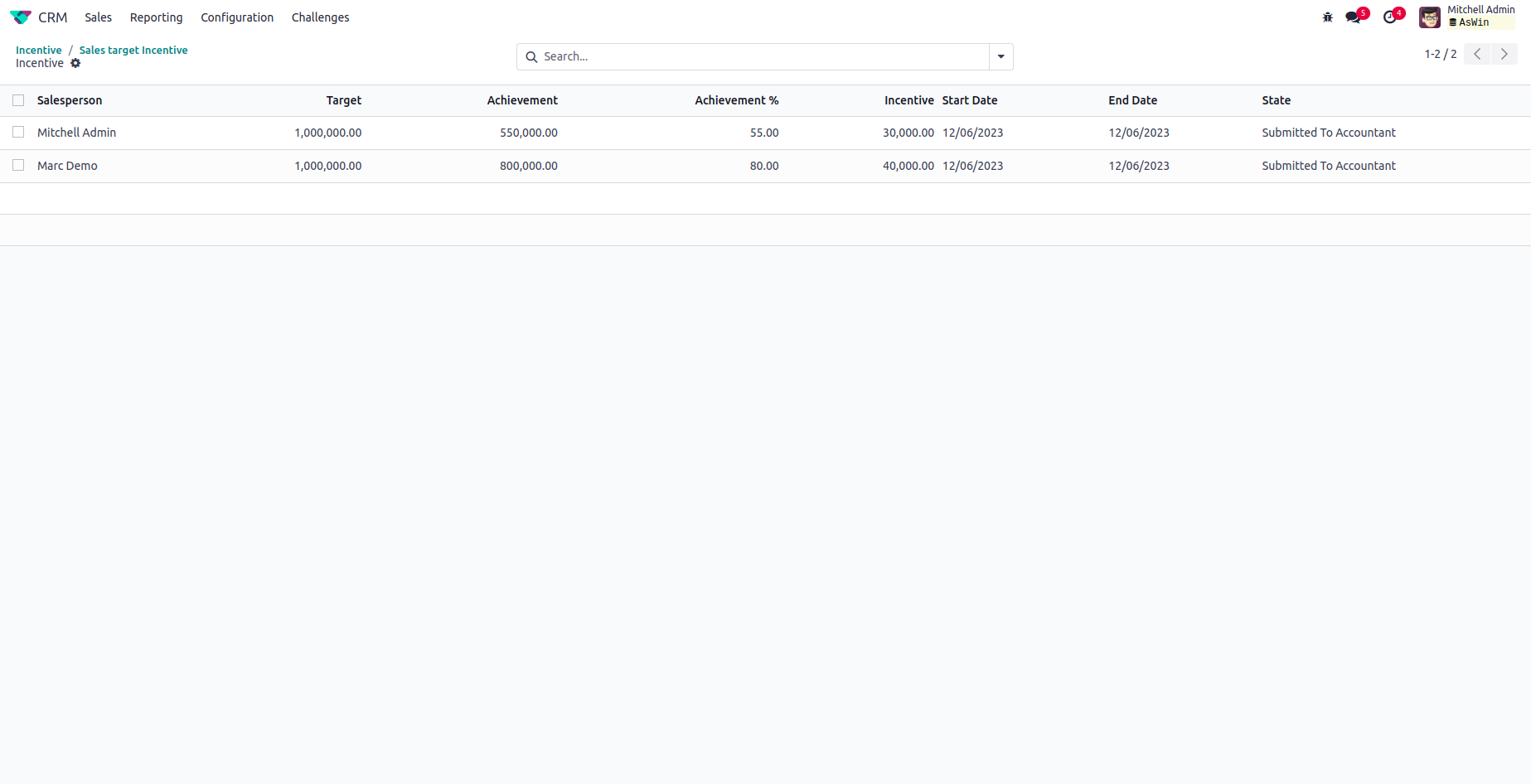The image size is (1531, 784).
Task: Click achievement percent 80.00
Action: (x=764, y=166)
